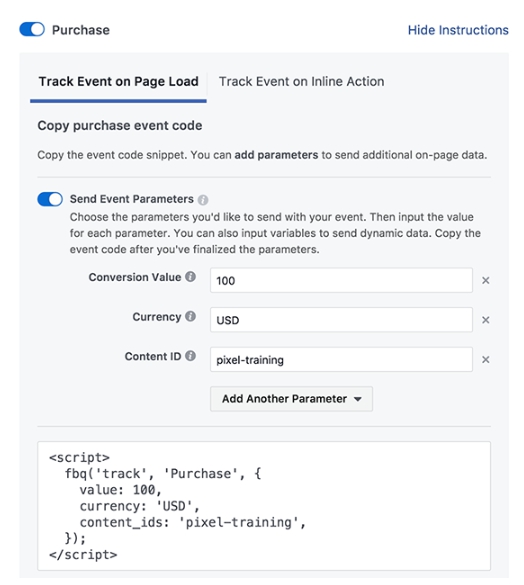
Task: Open the Send Event Parameters info icon
Action: [203, 200]
